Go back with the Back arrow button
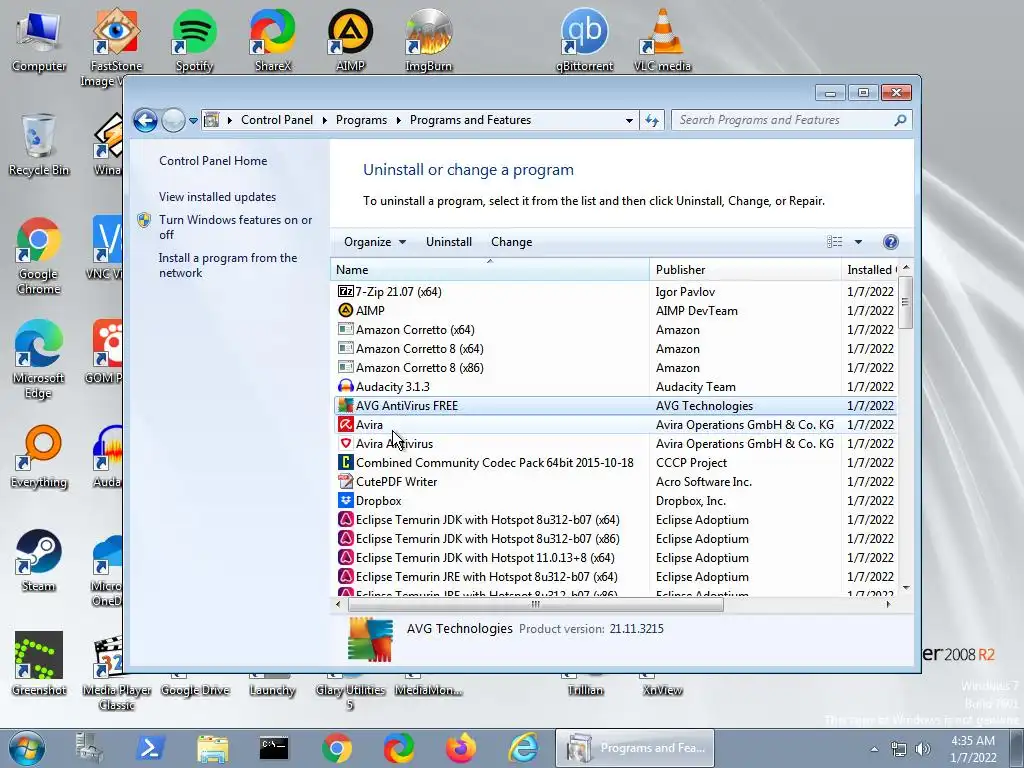The width and height of the screenshot is (1024, 768). click(145, 120)
